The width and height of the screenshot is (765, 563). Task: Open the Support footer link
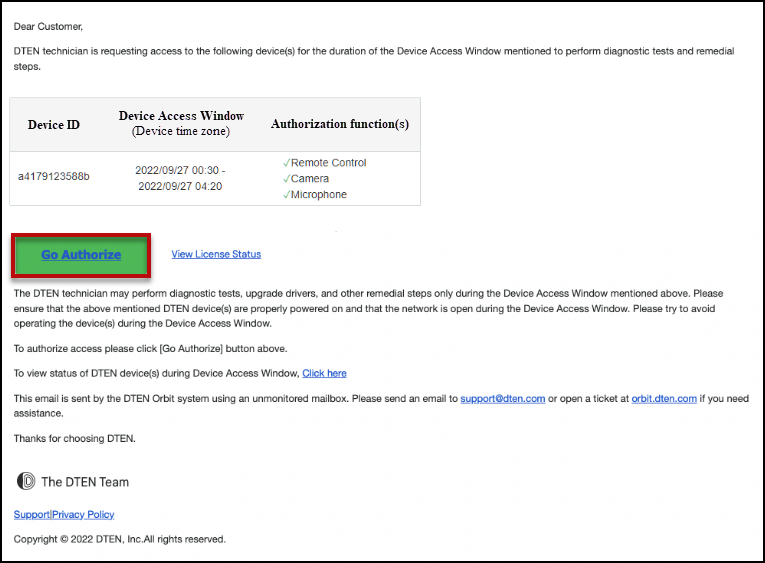pyautogui.click(x=32, y=514)
